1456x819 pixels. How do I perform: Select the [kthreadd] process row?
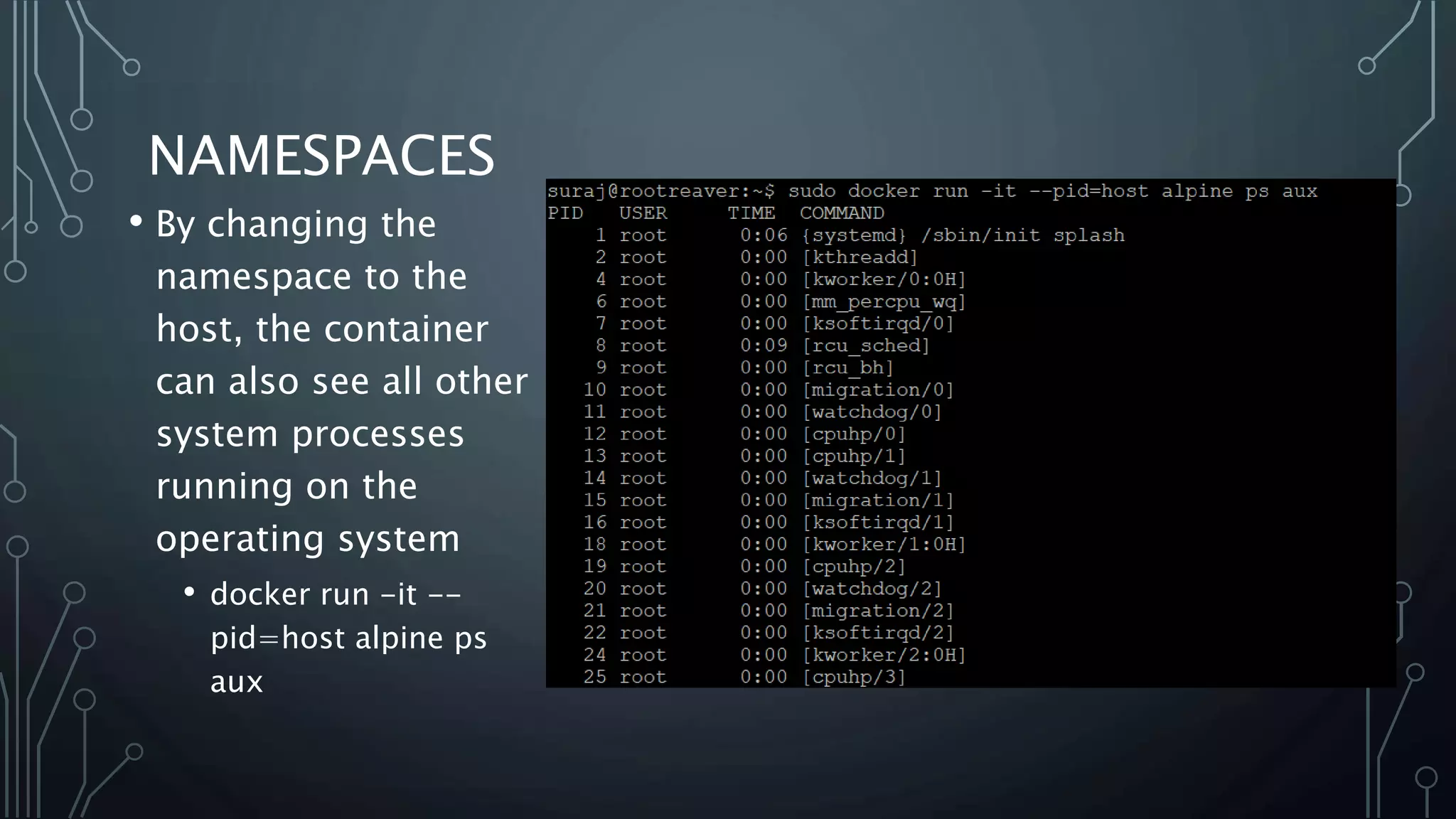click(860, 257)
